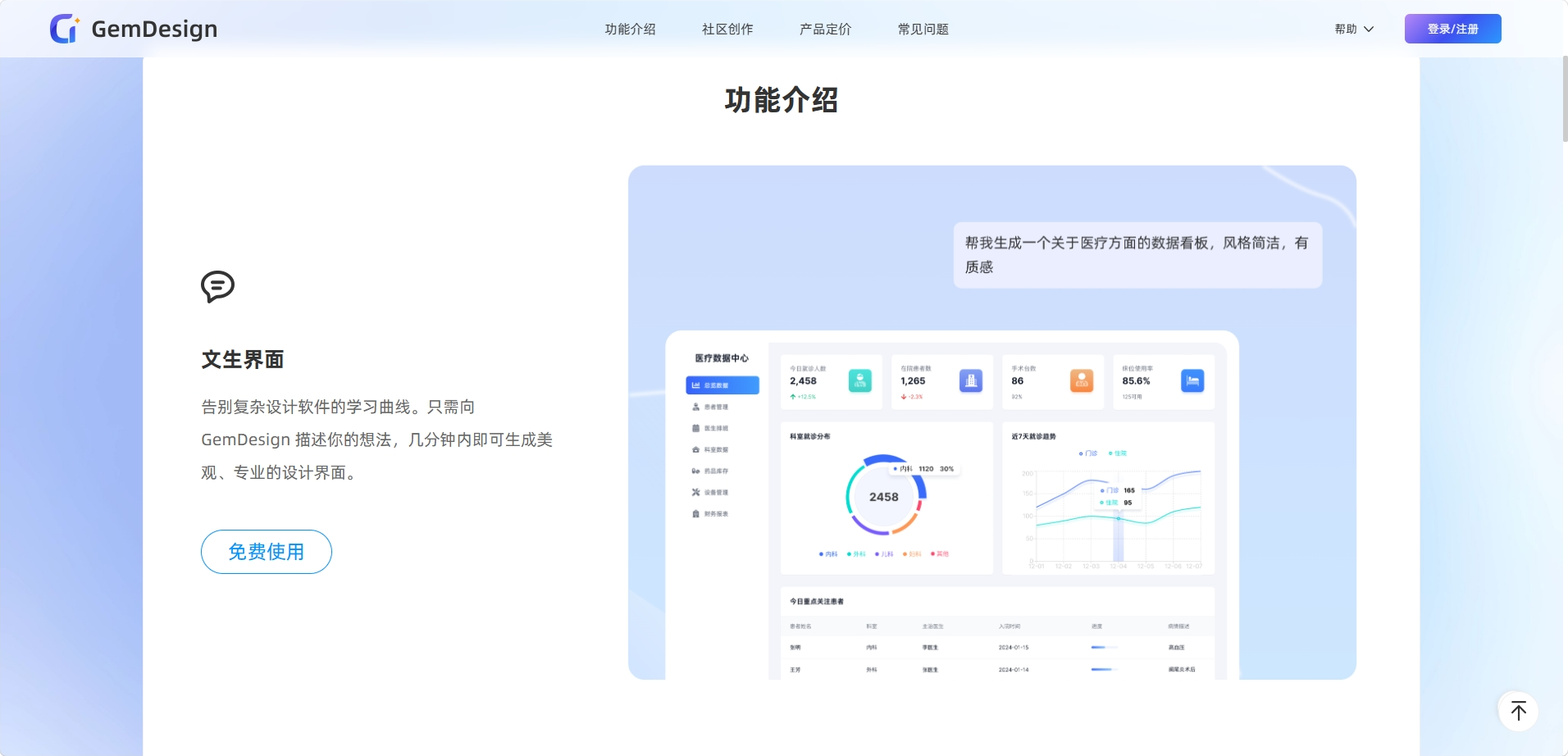Open the 功能介绍 navigation item
1568x756 pixels.
(x=630, y=30)
